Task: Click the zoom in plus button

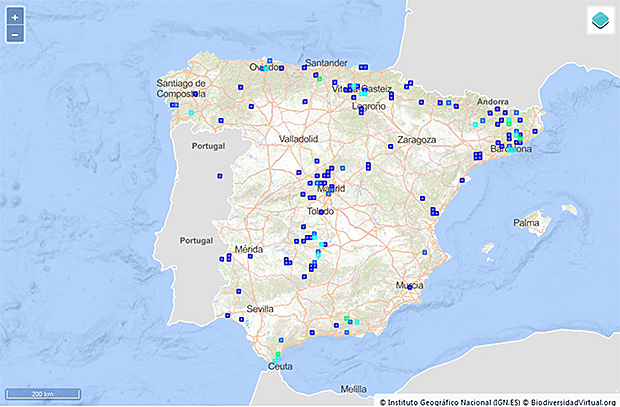Action: pos(15,17)
